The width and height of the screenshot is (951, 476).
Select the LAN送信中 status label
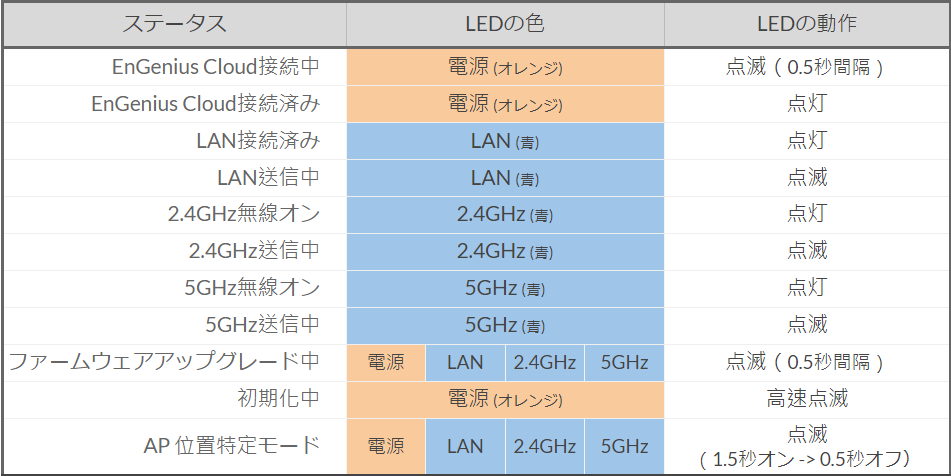(268, 178)
